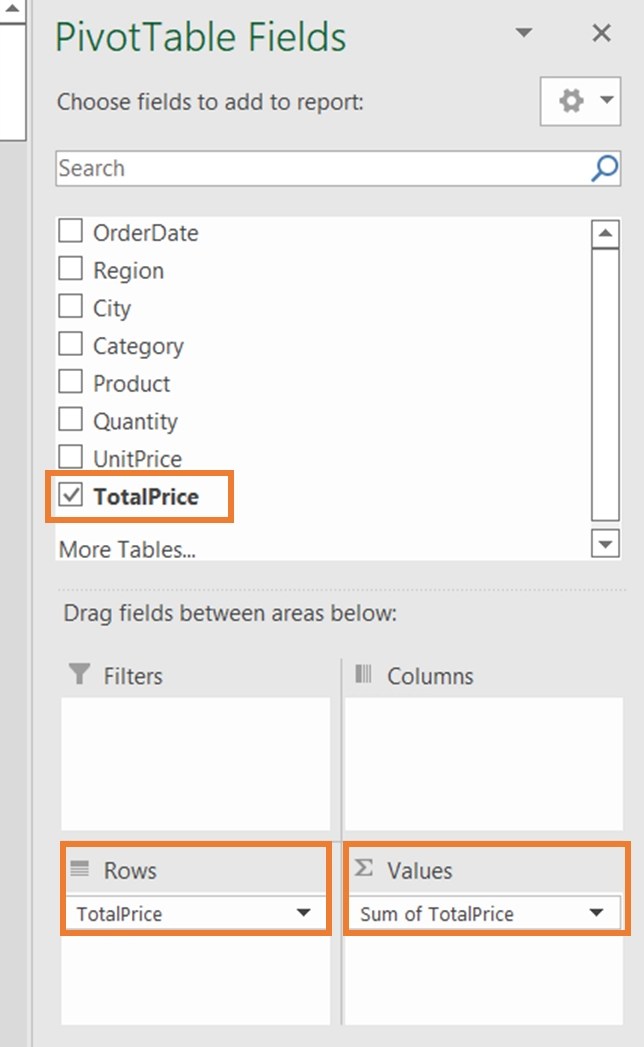Open the Sum of TotalPrice dropdown in Values
The width and height of the screenshot is (644, 1047).
pos(597,913)
